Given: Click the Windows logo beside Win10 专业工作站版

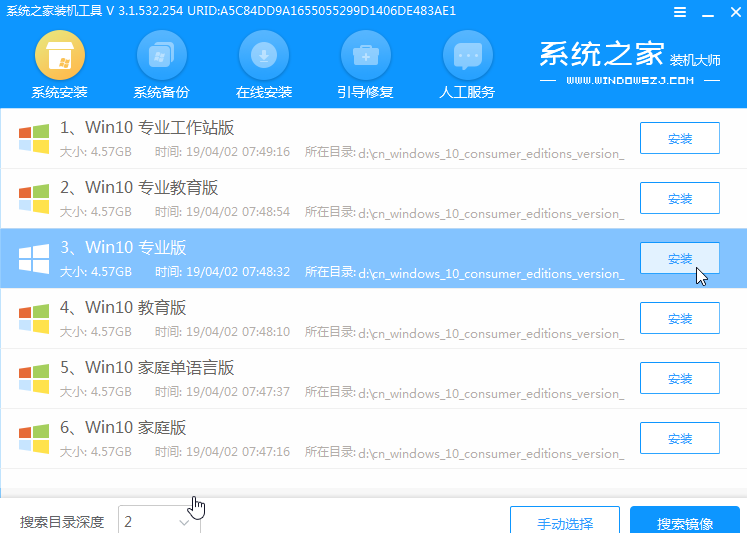Looking at the screenshot, I should [34, 139].
